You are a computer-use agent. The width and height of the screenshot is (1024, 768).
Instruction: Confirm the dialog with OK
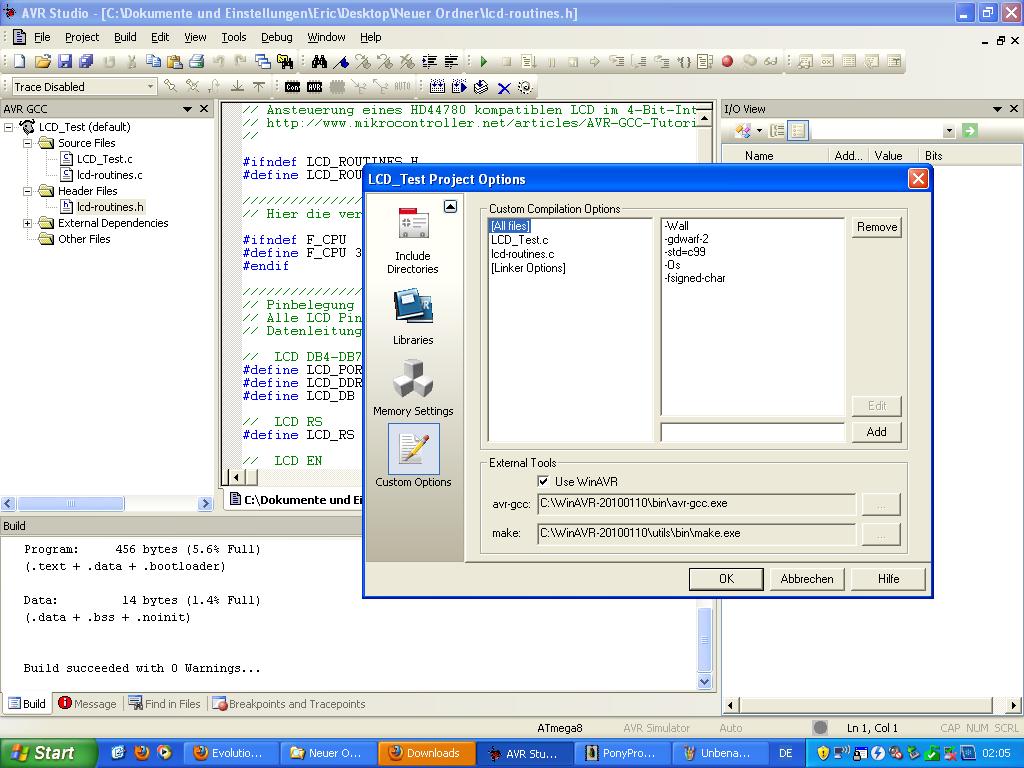(x=726, y=579)
